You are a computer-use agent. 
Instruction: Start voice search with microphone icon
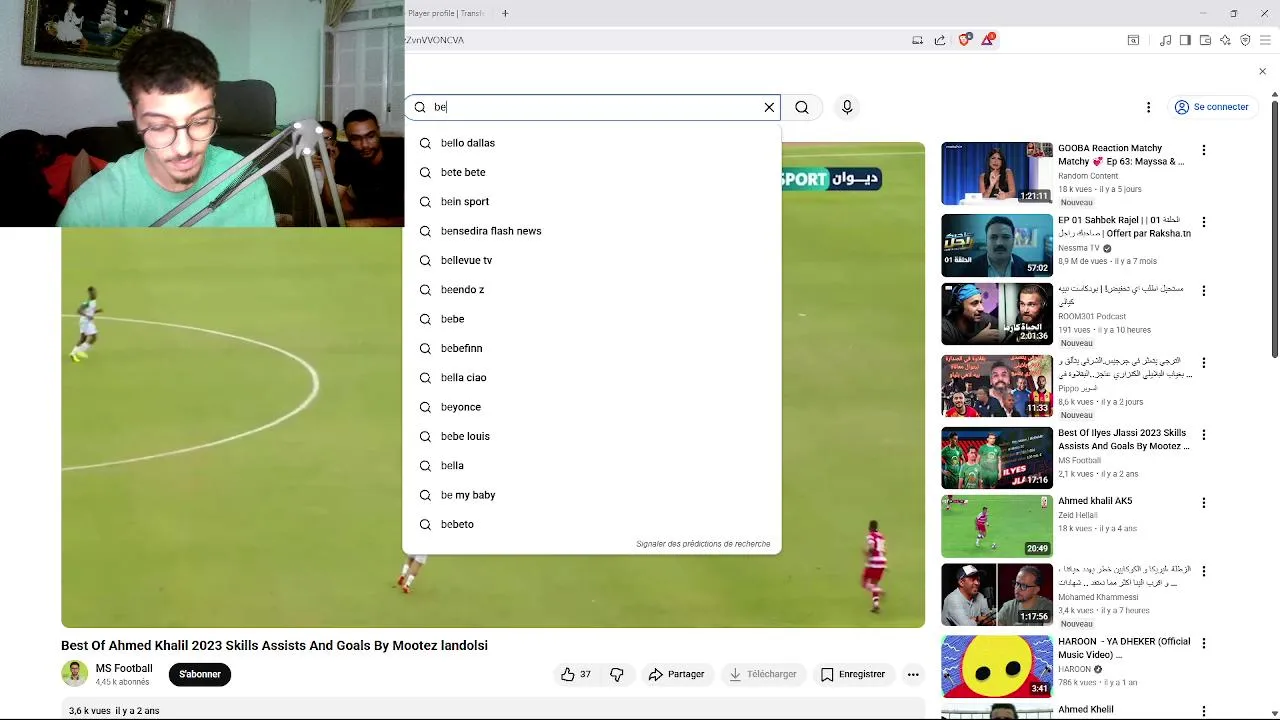[847, 107]
